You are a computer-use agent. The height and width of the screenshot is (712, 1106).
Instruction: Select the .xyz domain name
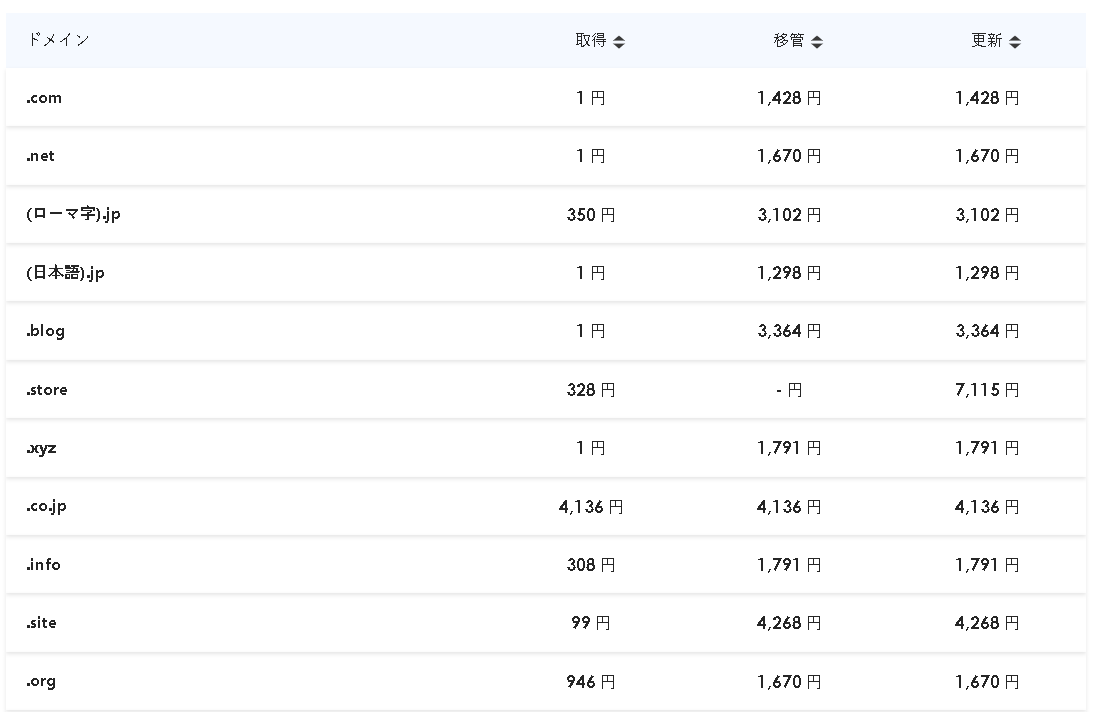(x=42, y=449)
